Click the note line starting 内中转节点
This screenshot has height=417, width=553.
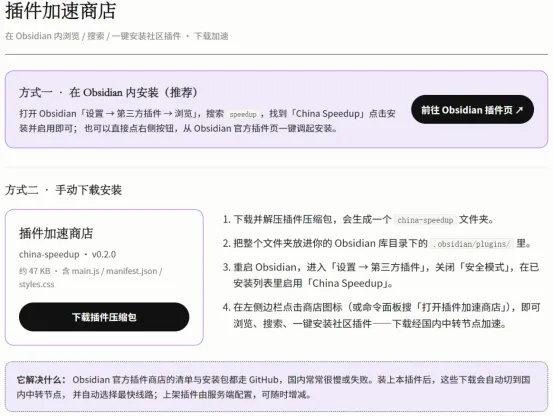tap(164, 394)
